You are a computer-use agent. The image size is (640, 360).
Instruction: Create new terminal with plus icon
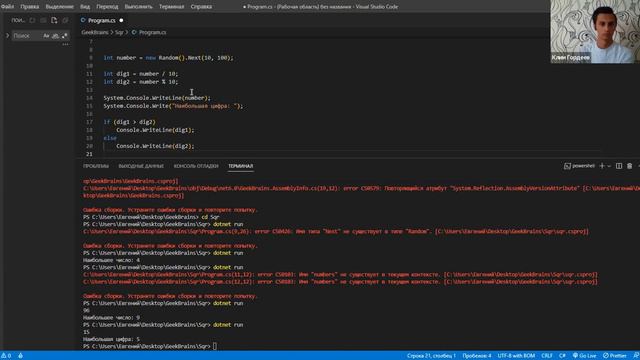tap(602, 166)
